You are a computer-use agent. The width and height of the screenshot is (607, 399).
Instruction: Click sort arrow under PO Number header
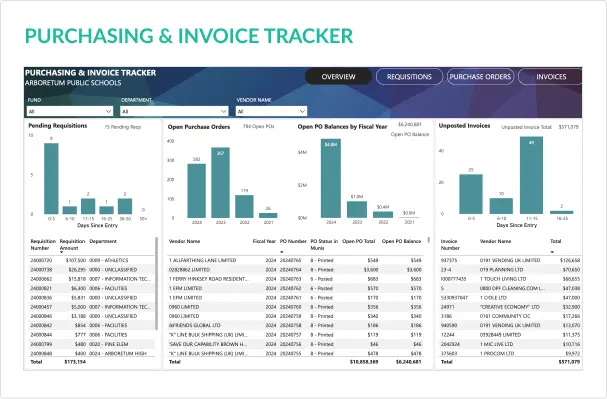281,252
